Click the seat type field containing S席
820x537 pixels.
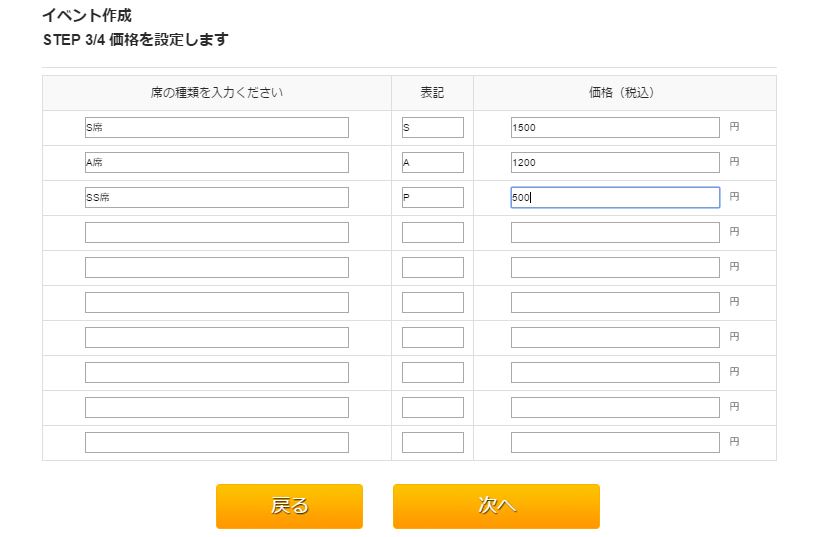(216, 128)
